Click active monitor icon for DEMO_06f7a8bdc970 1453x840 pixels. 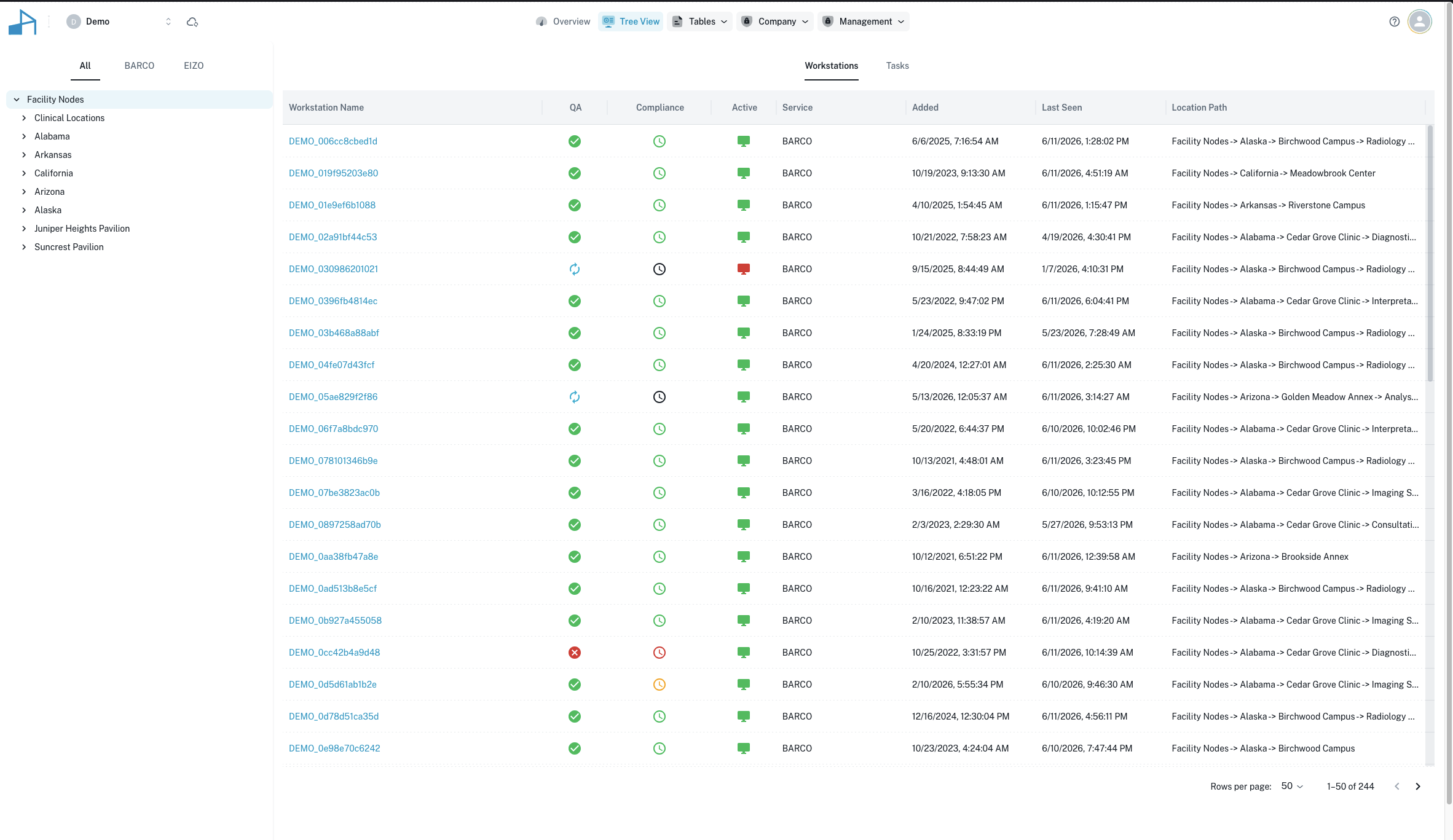pos(744,429)
